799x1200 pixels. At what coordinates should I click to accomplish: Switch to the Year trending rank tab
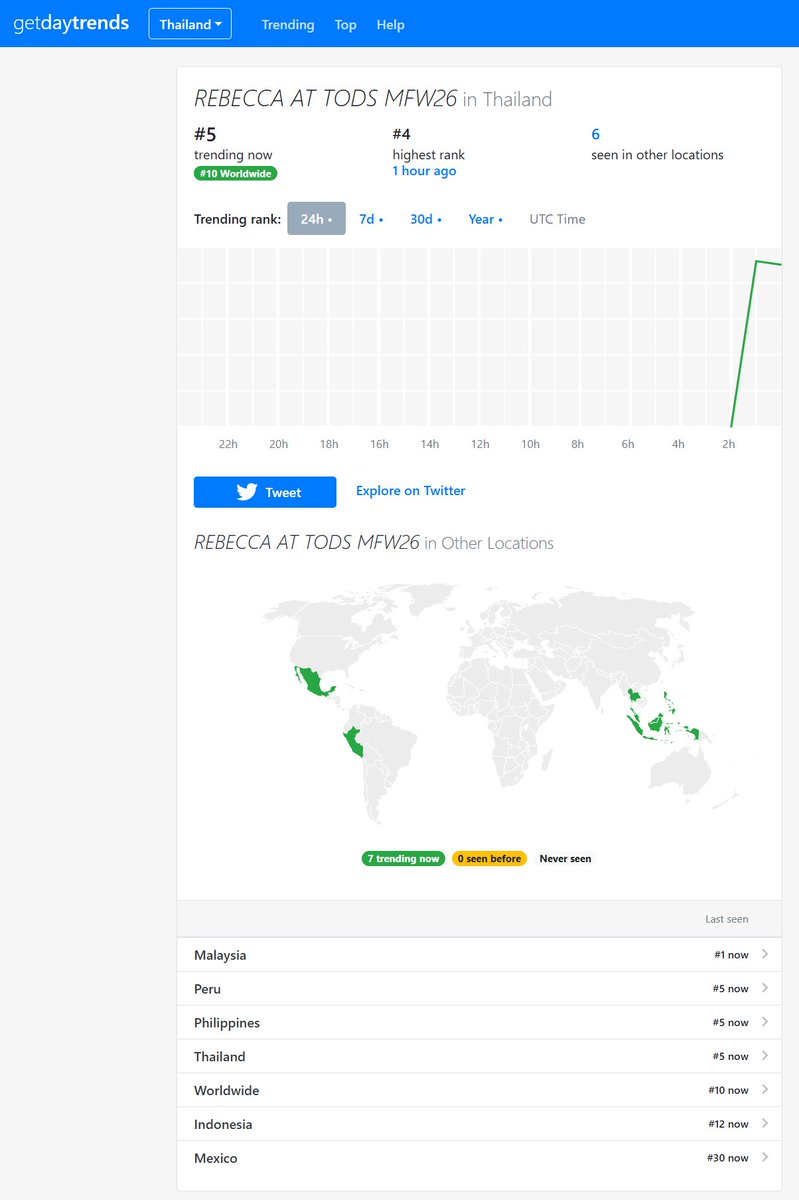coord(485,219)
